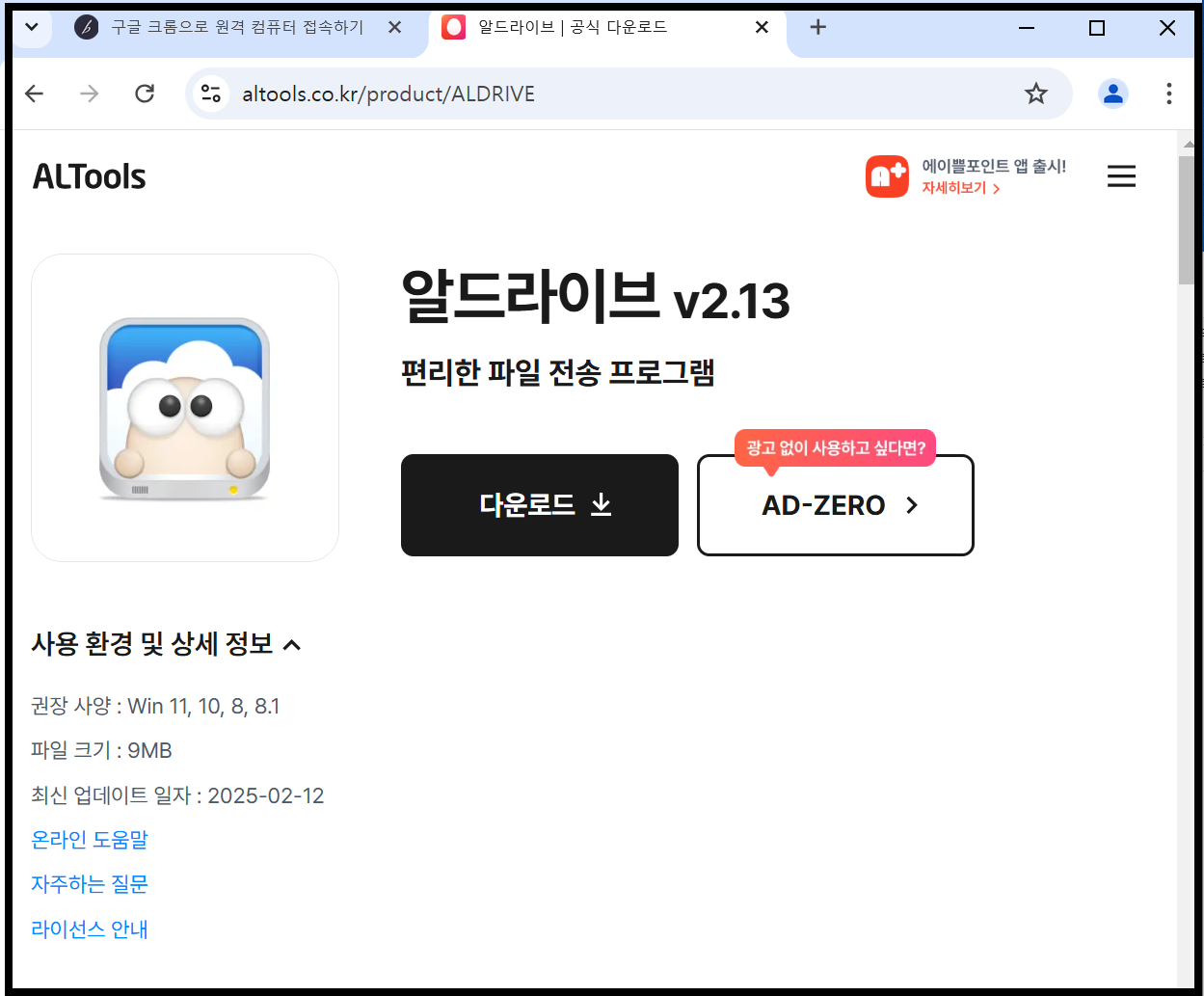
Task: Reload the page with the refresh icon
Action: [145, 94]
